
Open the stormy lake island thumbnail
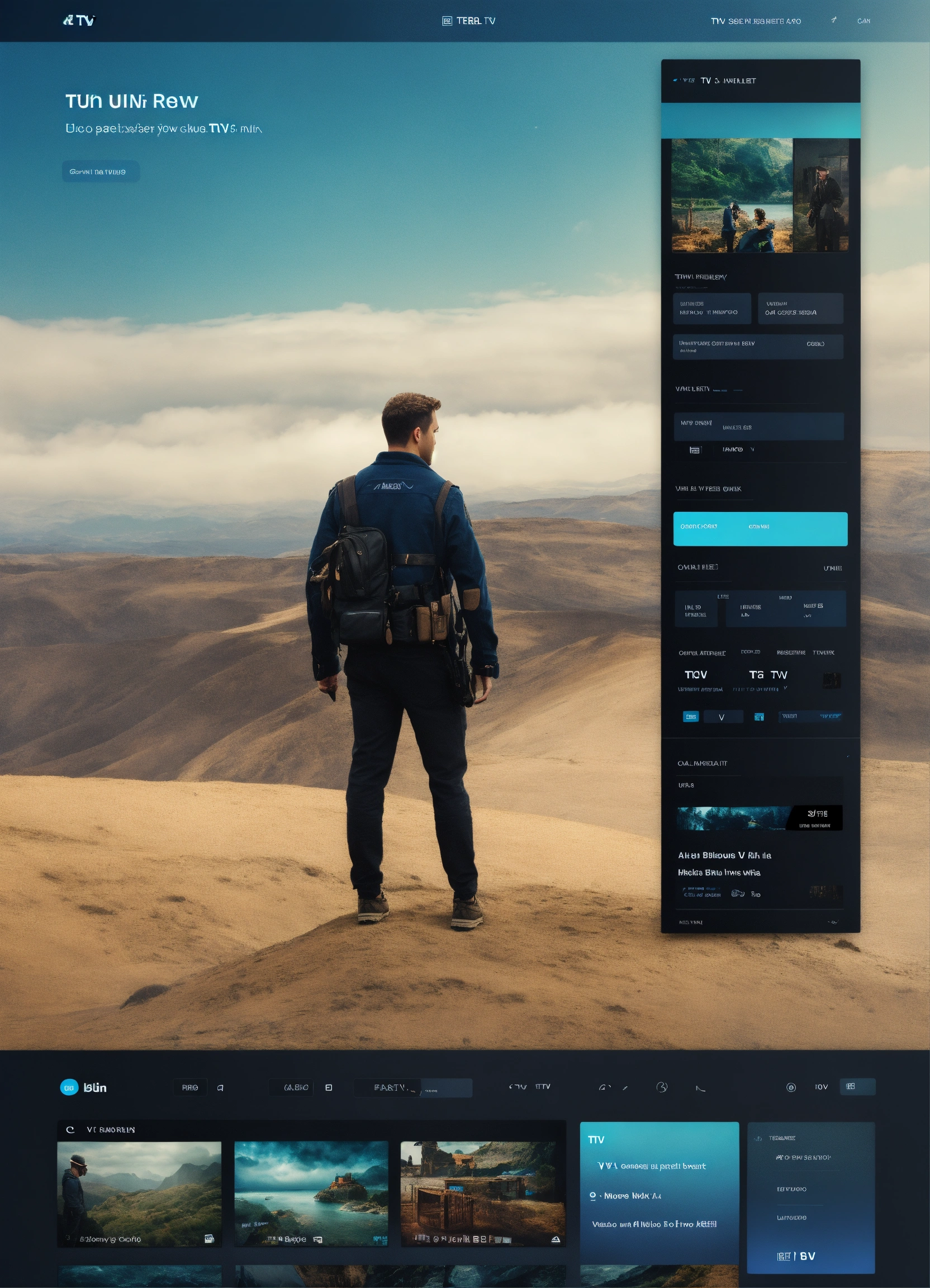click(x=311, y=1193)
